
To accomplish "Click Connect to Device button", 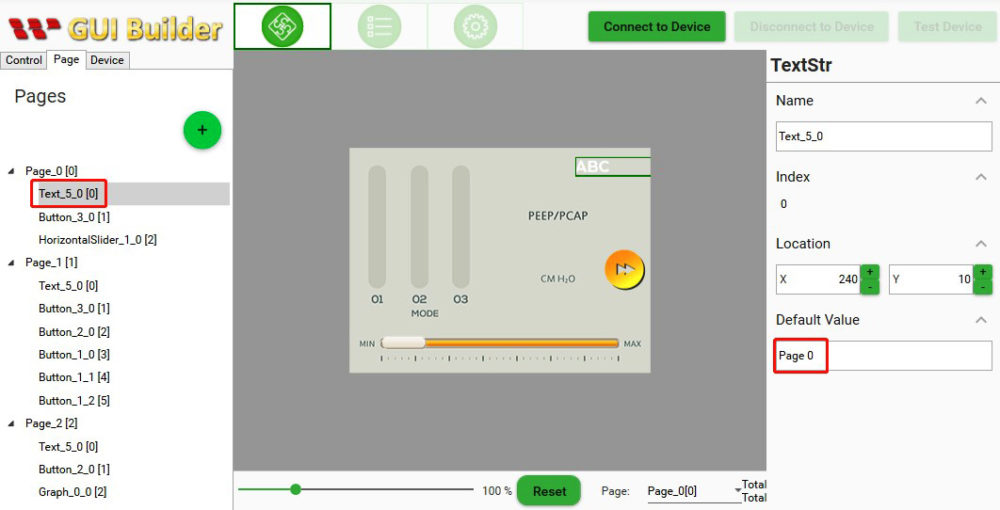I will (657, 27).
